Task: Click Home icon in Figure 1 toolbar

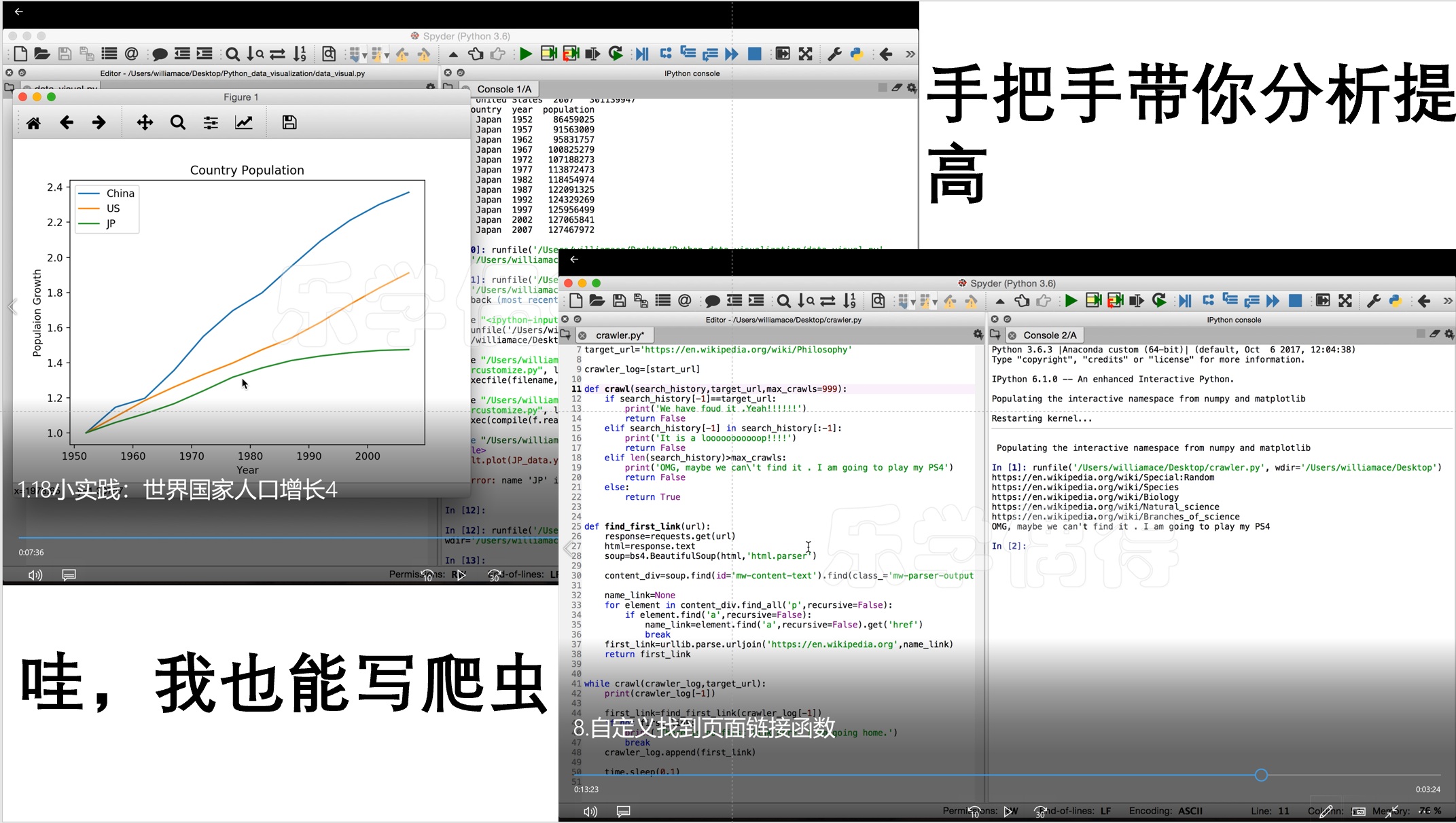Action: [33, 123]
